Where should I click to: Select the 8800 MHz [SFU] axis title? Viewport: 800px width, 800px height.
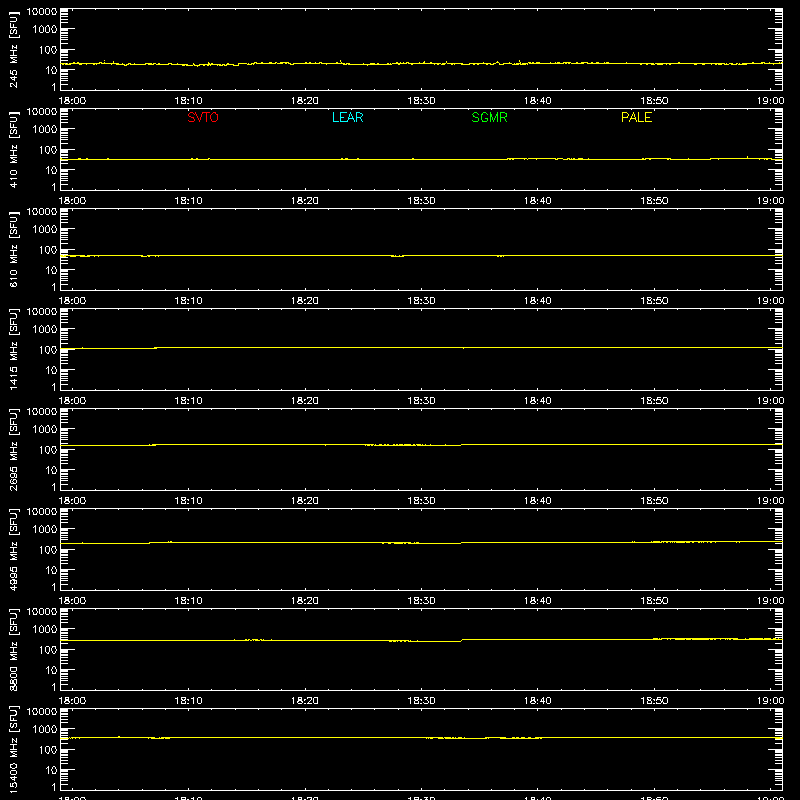click(14, 649)
